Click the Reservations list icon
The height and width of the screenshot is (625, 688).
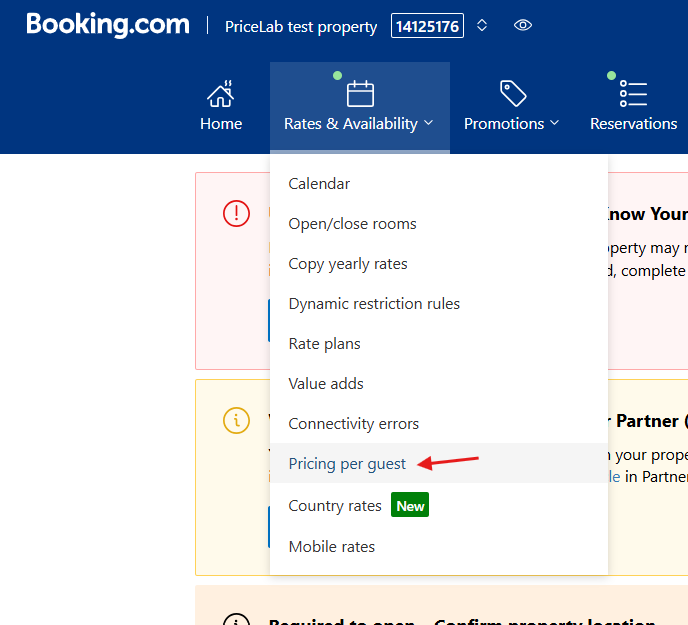633,93
